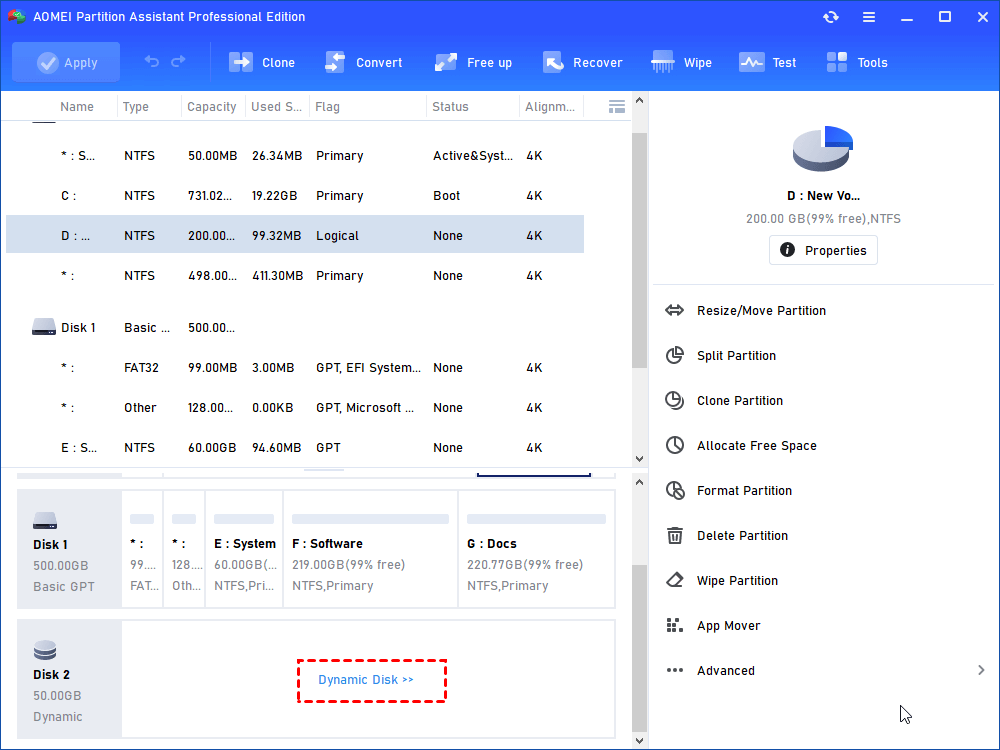Click the Wipe Partition eraser icon

675,580
